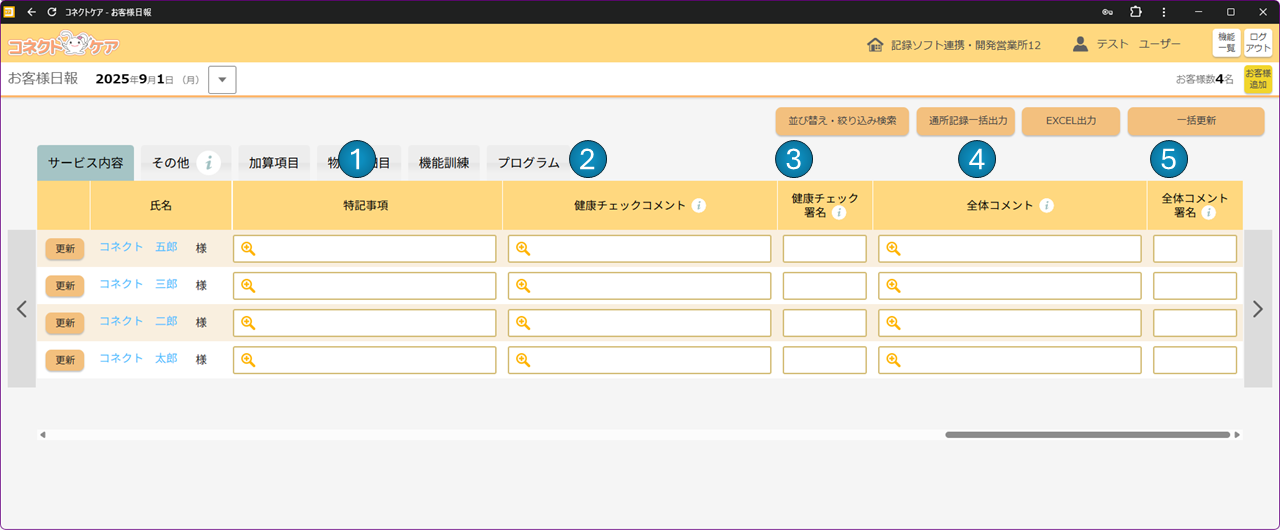Viewport: 1280px width, 530px height.
Task: Switch to the 加算項目 tab
Action: (274, 163)
